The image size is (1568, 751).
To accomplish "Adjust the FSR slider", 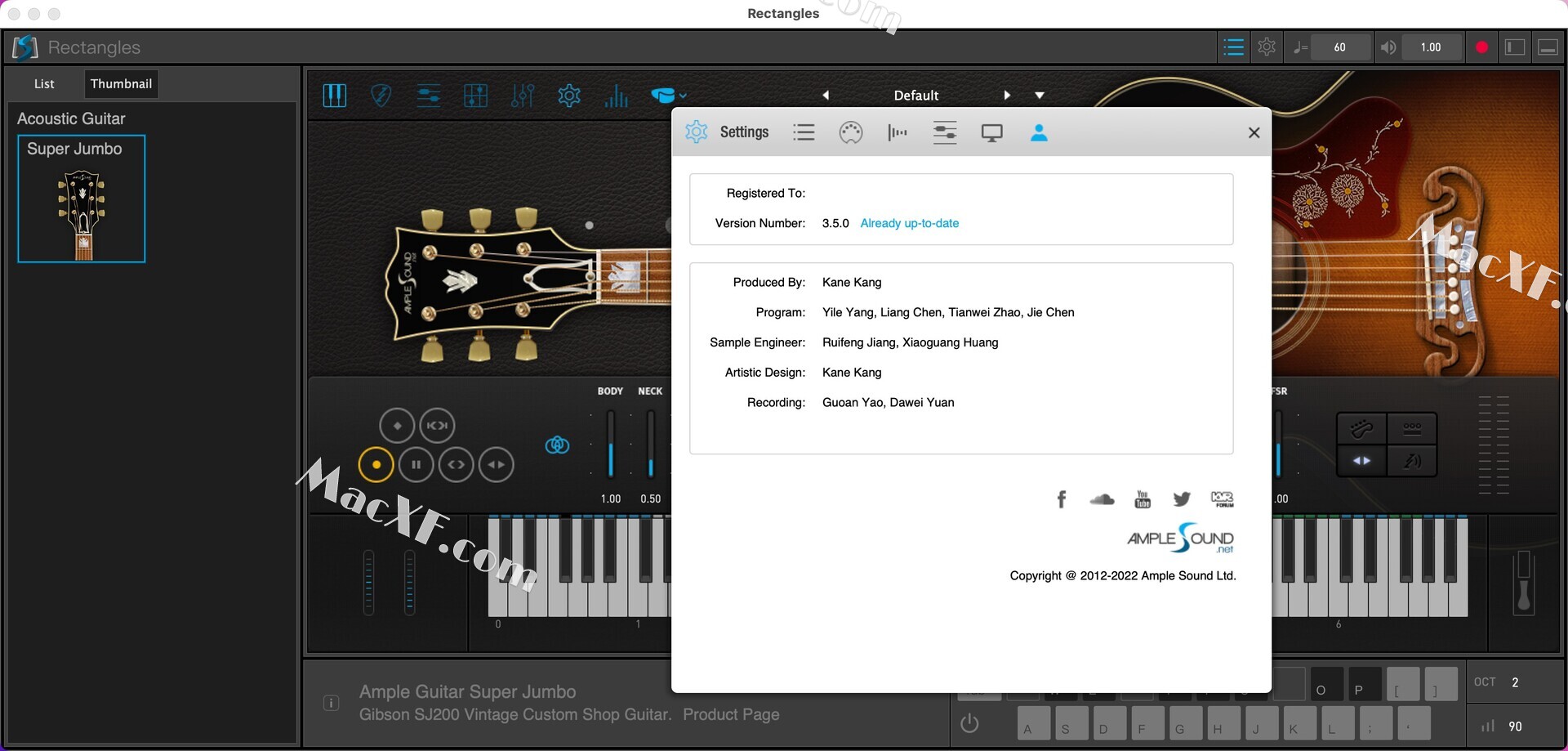I will point(1278,444).
